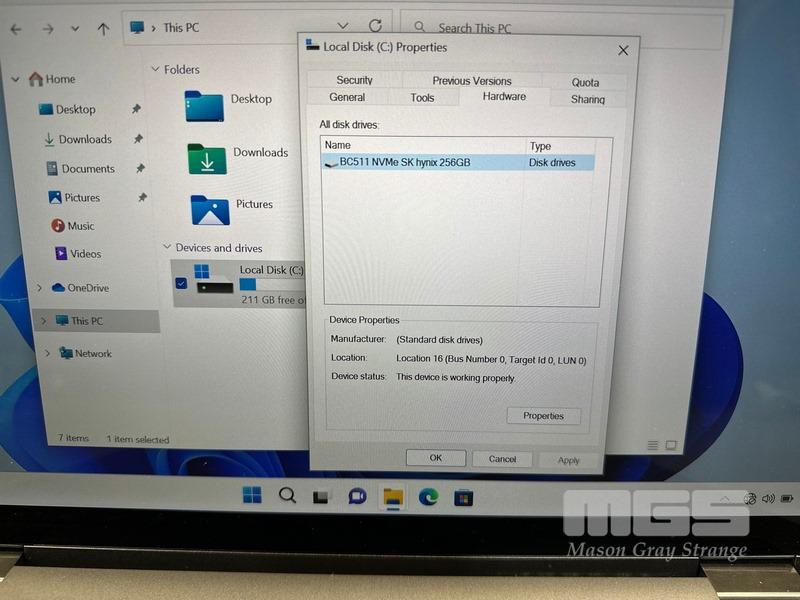Switch to the Security tab
The width and height of the screenshot is (800, 600).
354,80
